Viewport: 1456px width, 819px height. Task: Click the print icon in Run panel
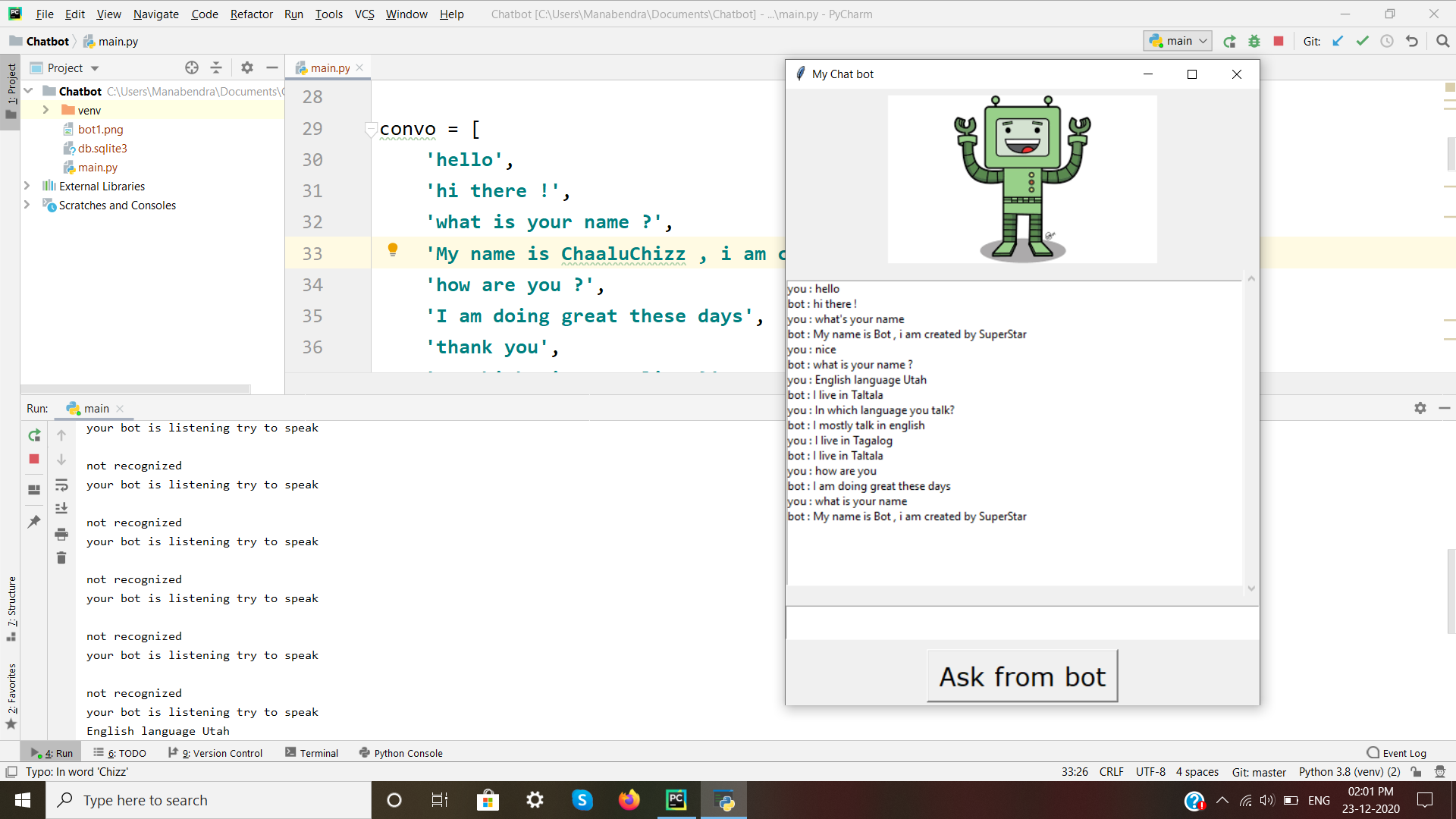[x=61, y=535]
